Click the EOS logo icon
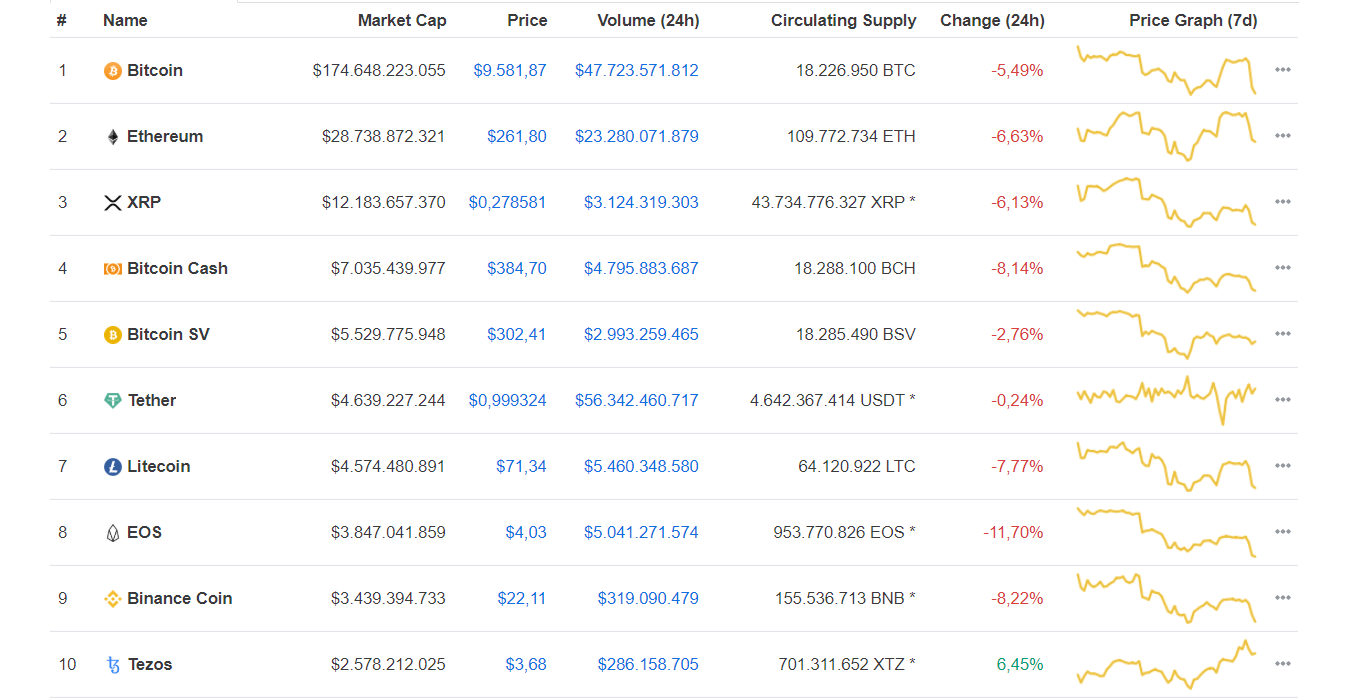This screenshot has width=1346, height=700. pyautogui.click(x=113, y=533)
